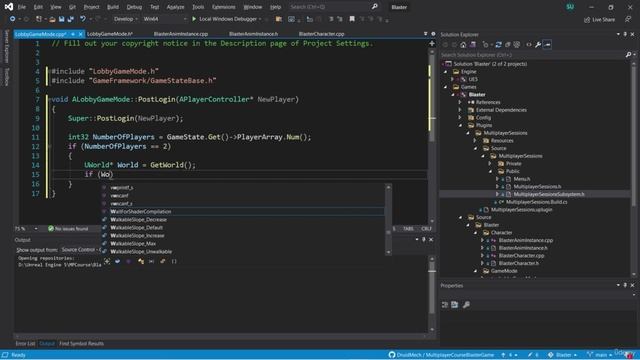The height and width of the screenshot is (360, 640).
Task: Toggle auto-hide pin on Solution Explorer panel
Action: click(625, 34)
